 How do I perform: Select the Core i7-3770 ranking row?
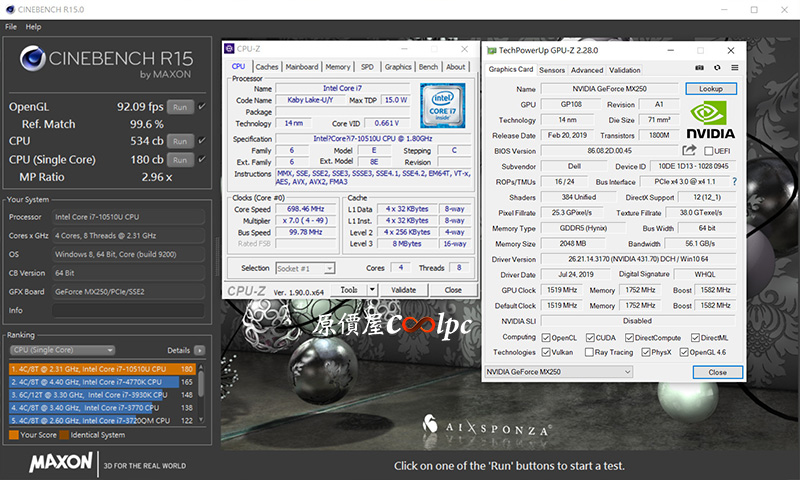[x=102, y=408]
